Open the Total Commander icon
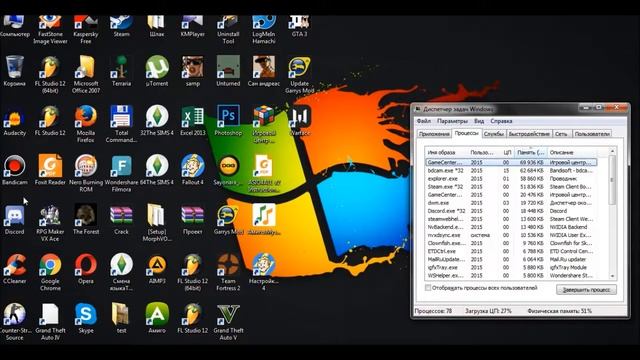 (x=121, y=124)
